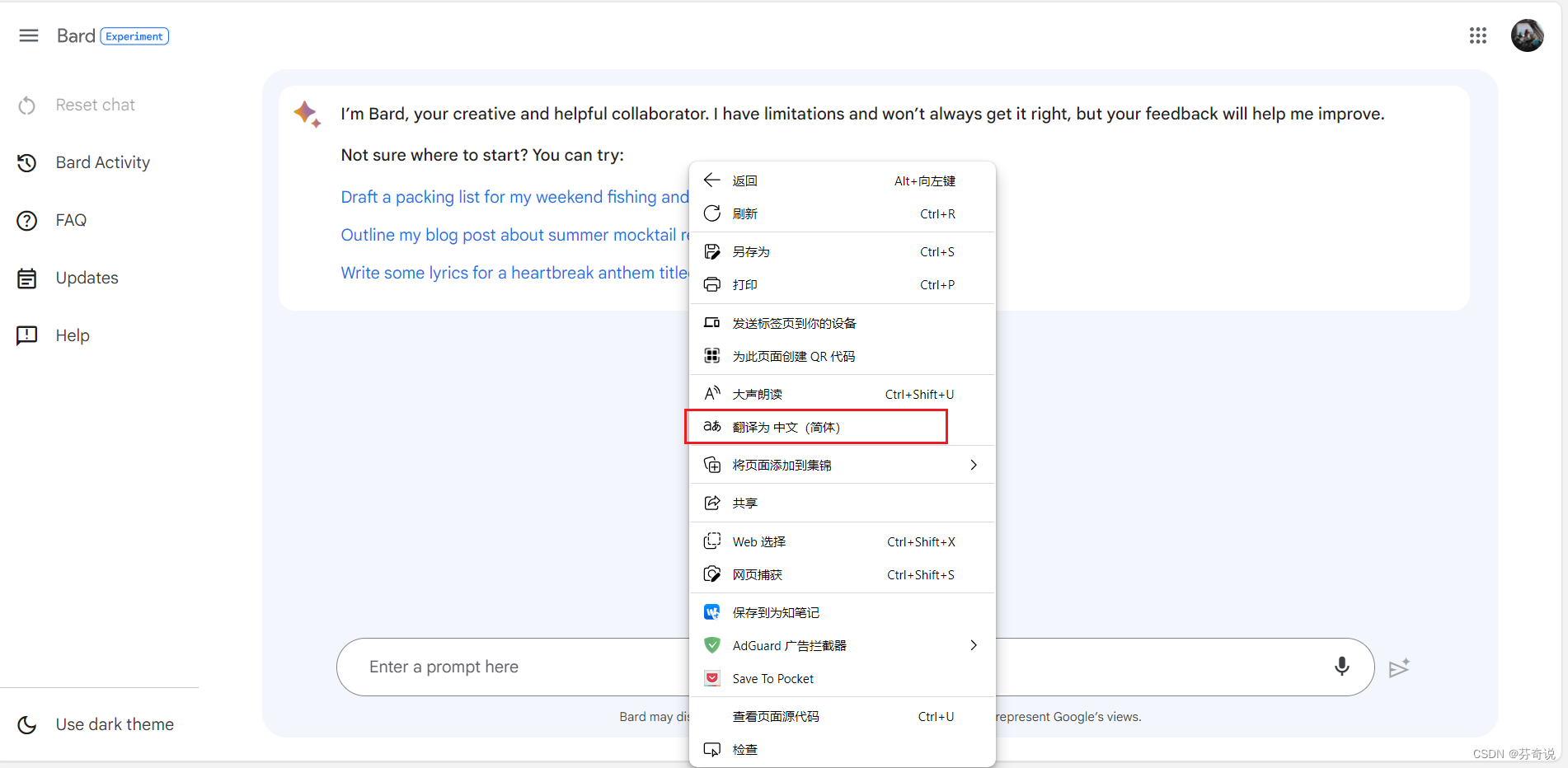Click the save-as icon in context menu
Screen dimensions: 1568x768
coord(712,251)
